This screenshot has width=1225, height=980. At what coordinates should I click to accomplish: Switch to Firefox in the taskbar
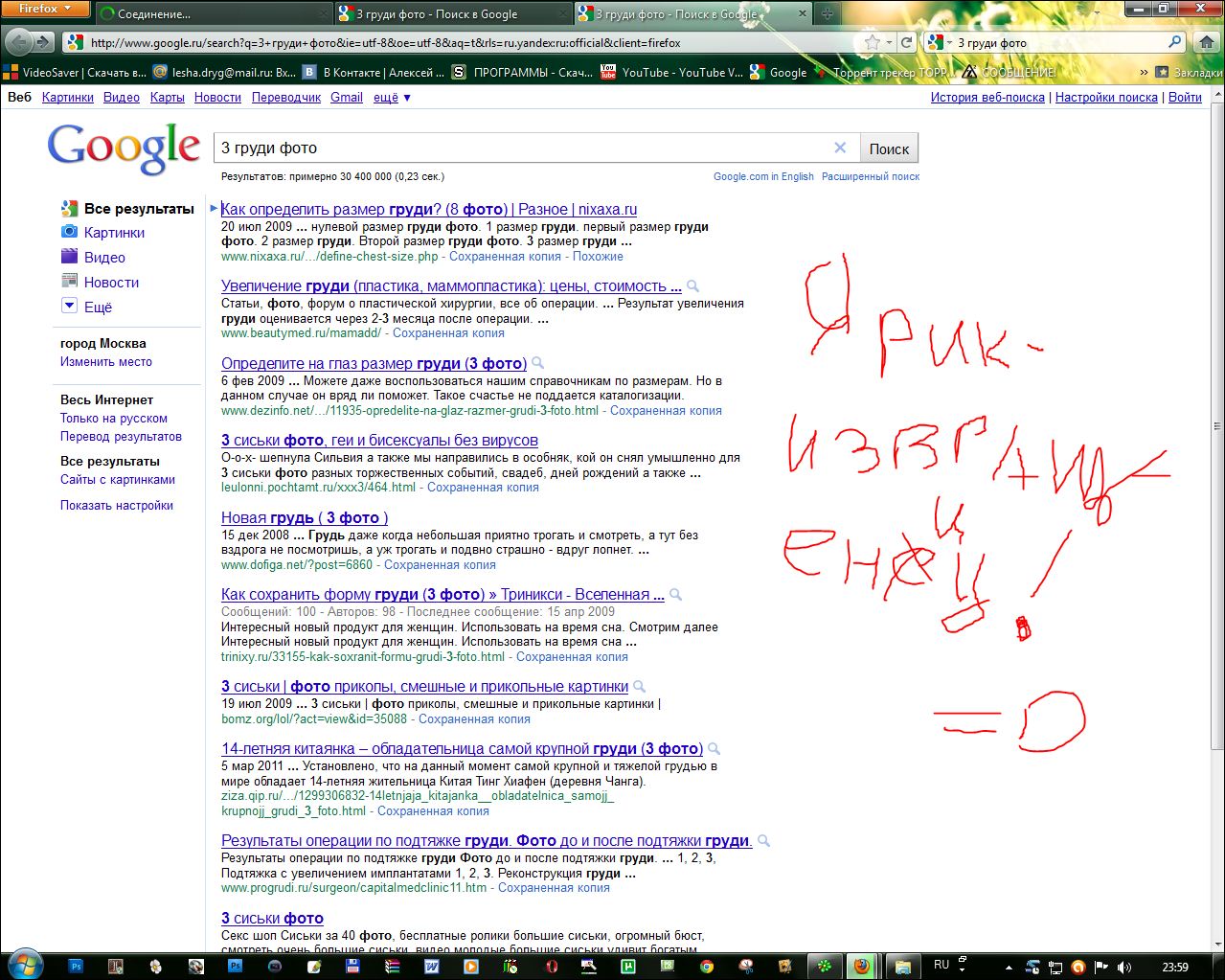[x=862, y=967]
